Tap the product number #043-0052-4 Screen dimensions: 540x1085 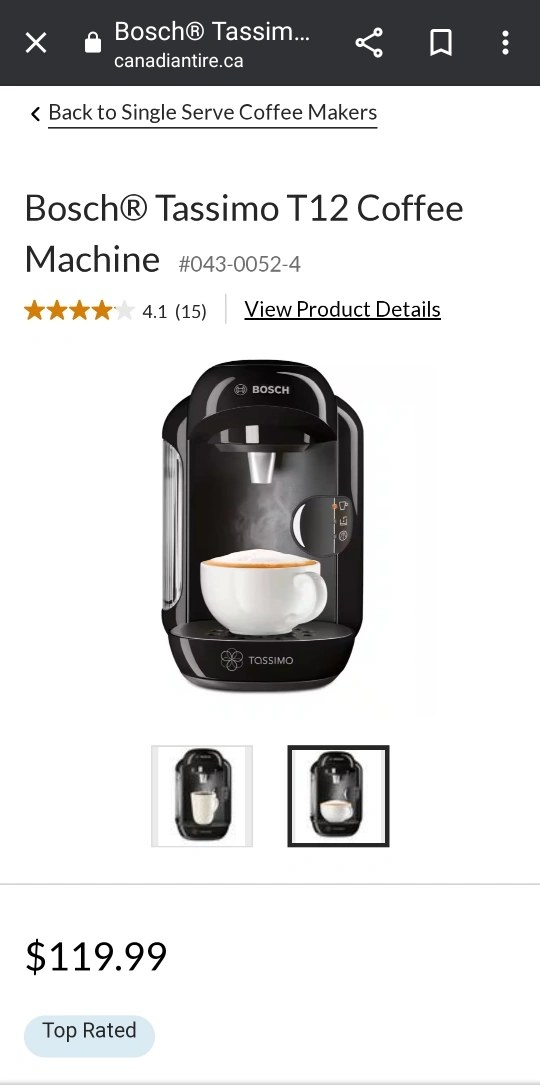pyautogui.click(x=240, y=264)
